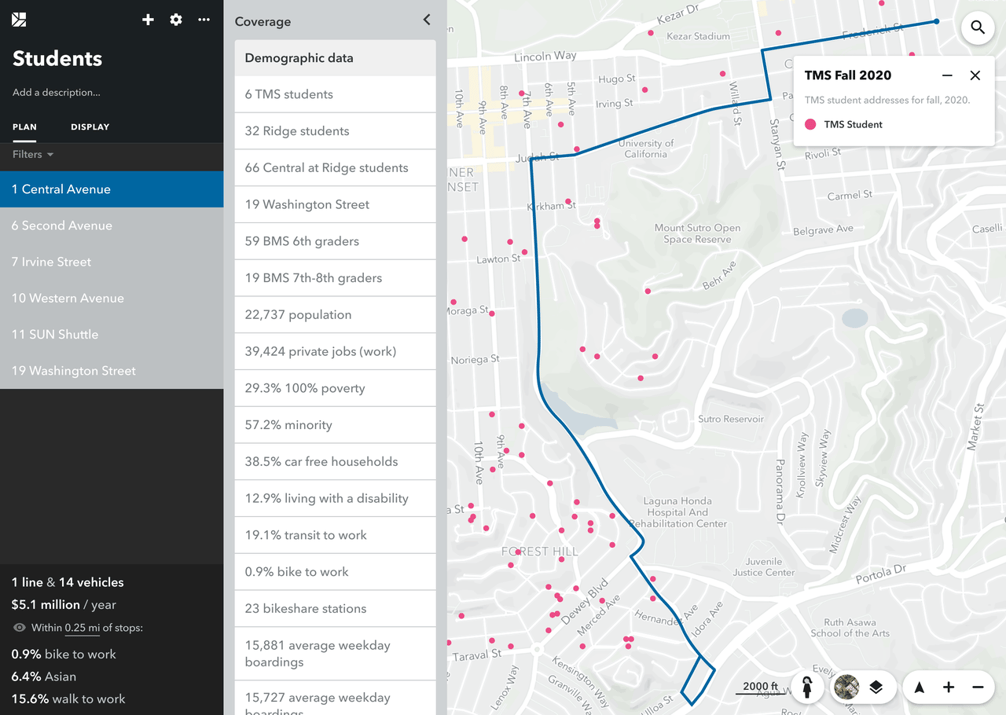Toggle the coverage visibility eye icon

pos(19,628)
